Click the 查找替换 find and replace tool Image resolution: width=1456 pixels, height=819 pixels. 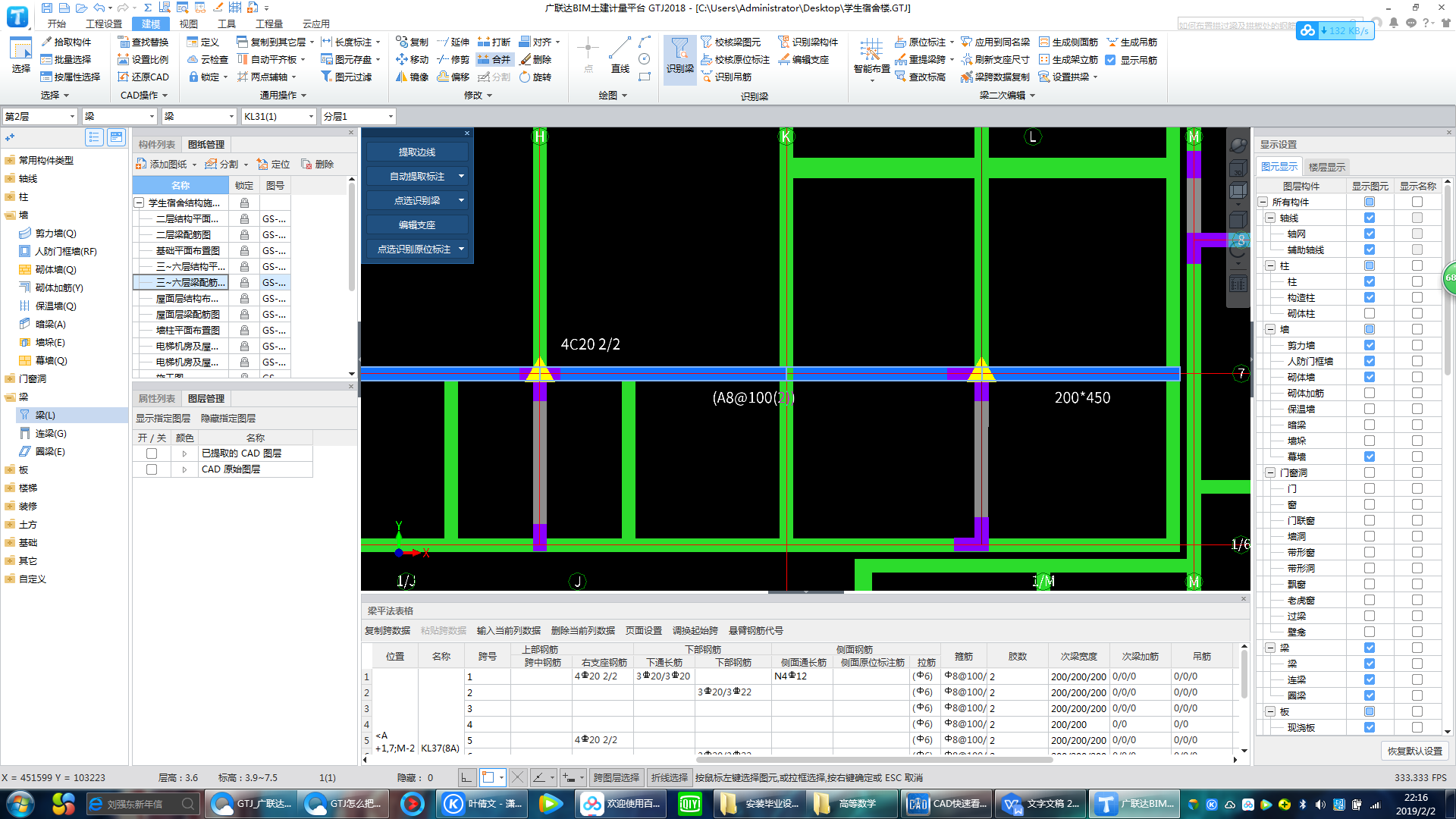(x=143, y=42)
